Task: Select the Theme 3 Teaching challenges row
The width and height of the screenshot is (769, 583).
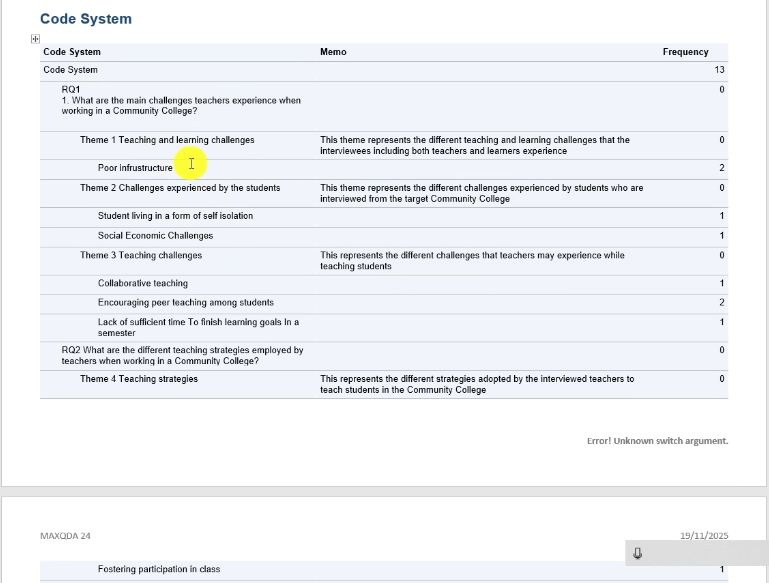Action: (x=141, y=255)
